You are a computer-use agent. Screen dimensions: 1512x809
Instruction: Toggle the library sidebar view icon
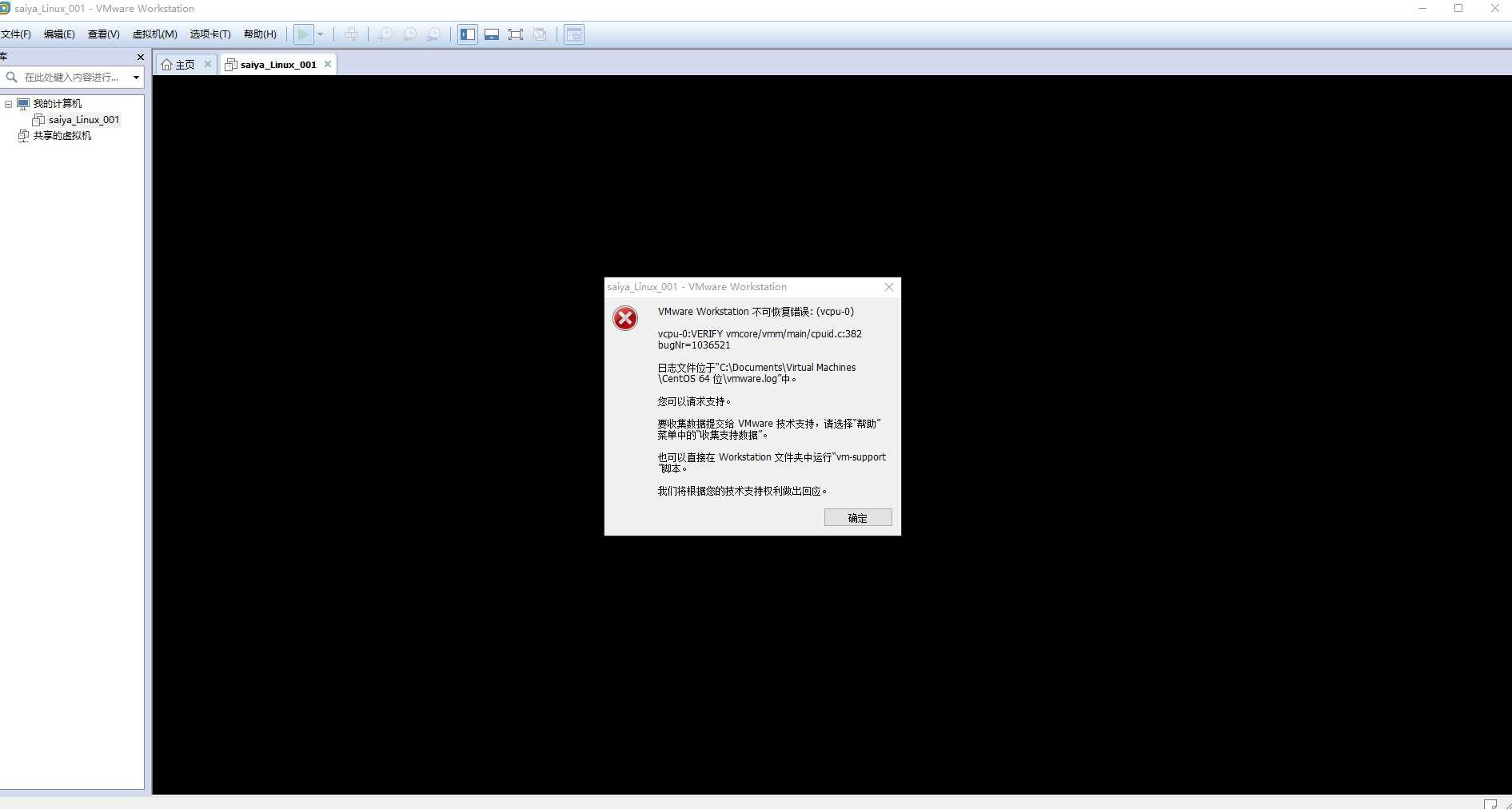[468, 34]
